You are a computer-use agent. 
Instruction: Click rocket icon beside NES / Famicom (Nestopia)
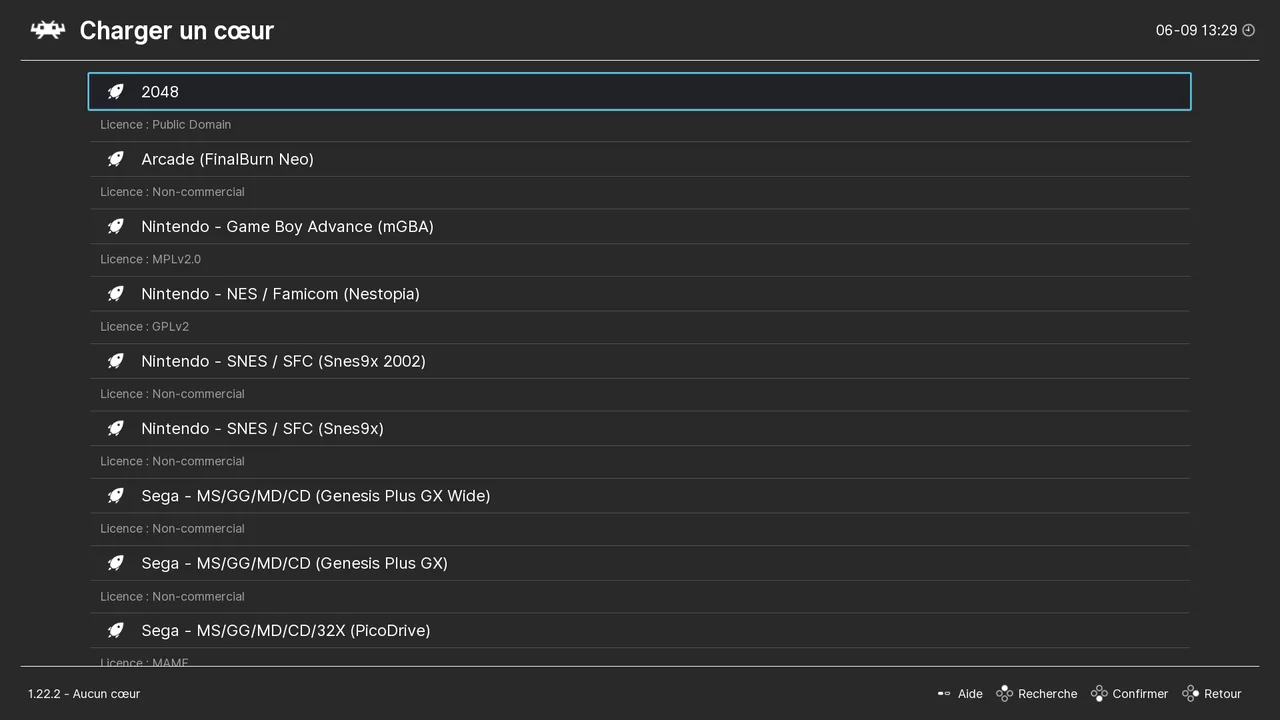coord(116,294)
